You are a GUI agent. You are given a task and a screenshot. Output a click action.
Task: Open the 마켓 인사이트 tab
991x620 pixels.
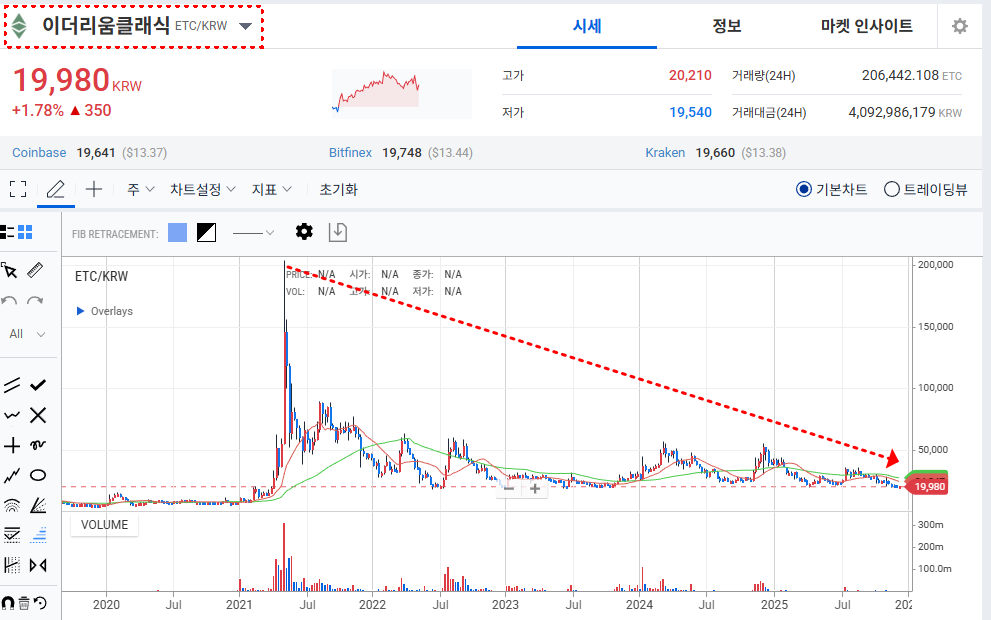(866, 26)
